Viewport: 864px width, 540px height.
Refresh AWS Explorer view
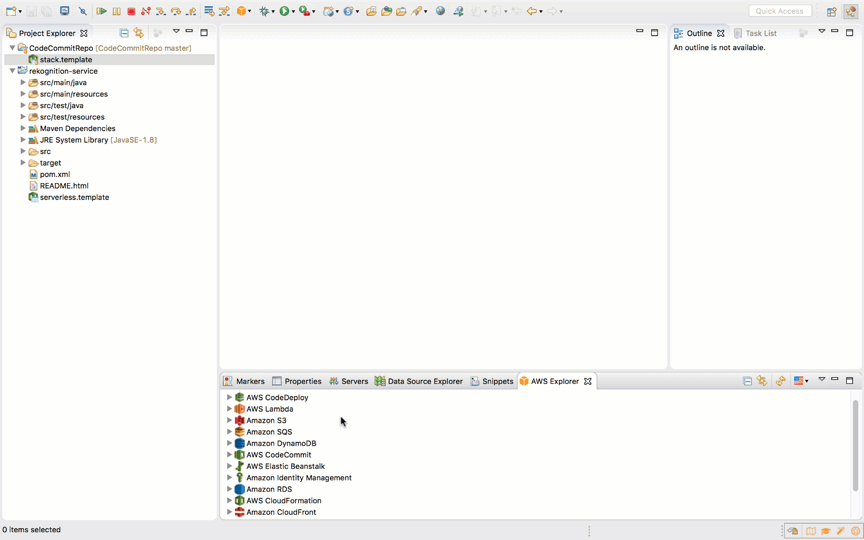[x=780, y=381]
